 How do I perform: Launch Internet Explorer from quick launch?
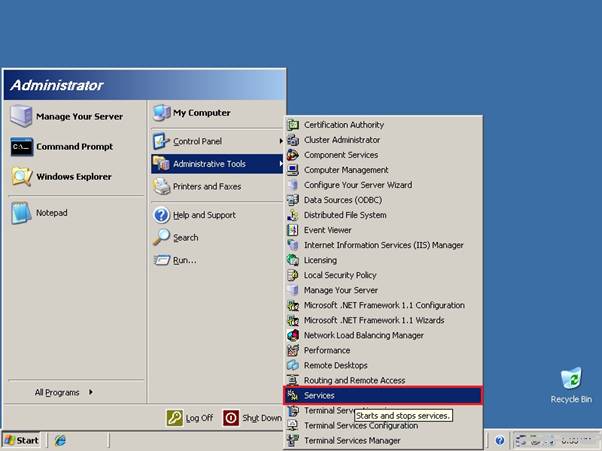(x=60, y=440)
